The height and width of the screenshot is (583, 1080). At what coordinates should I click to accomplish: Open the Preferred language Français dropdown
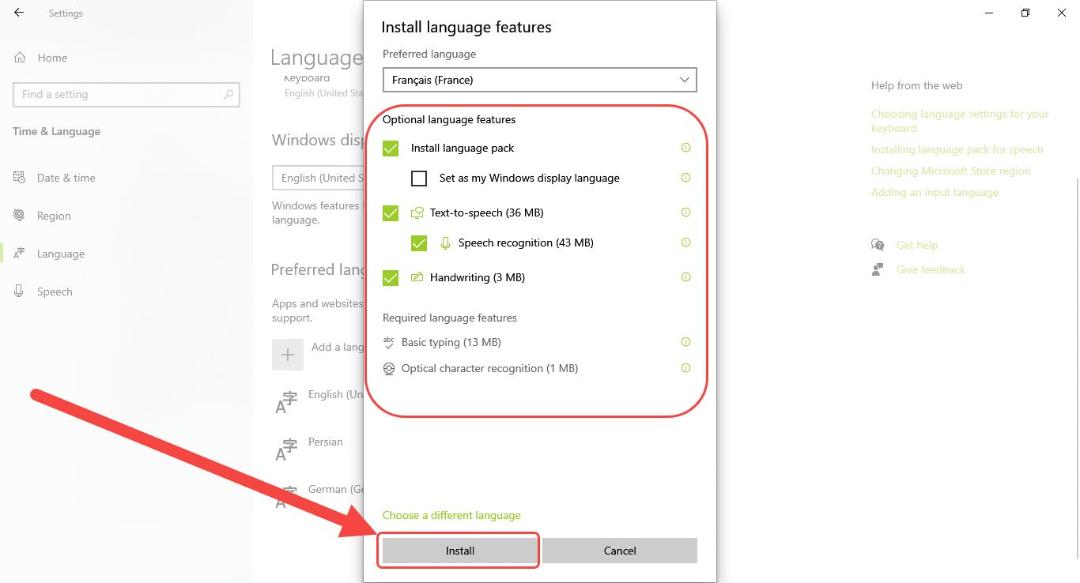[539, 80]
